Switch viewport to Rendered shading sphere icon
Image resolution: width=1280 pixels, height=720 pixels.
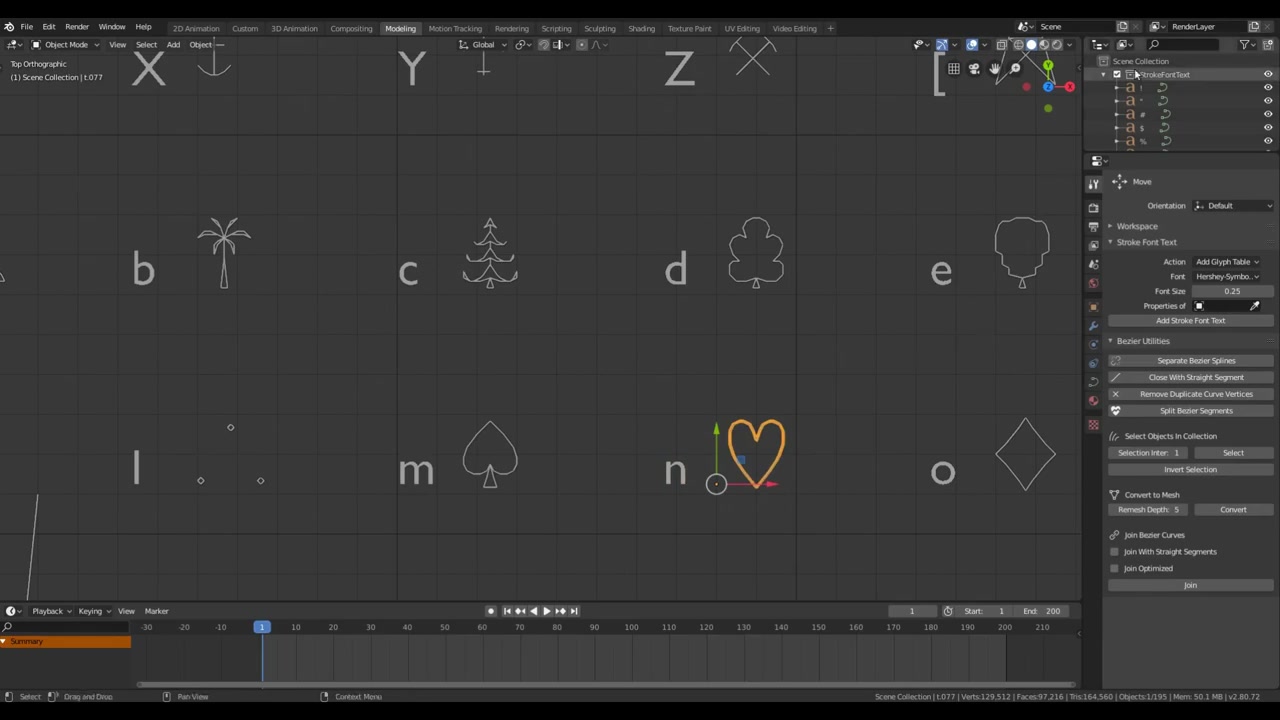(x=1056, y=44)
